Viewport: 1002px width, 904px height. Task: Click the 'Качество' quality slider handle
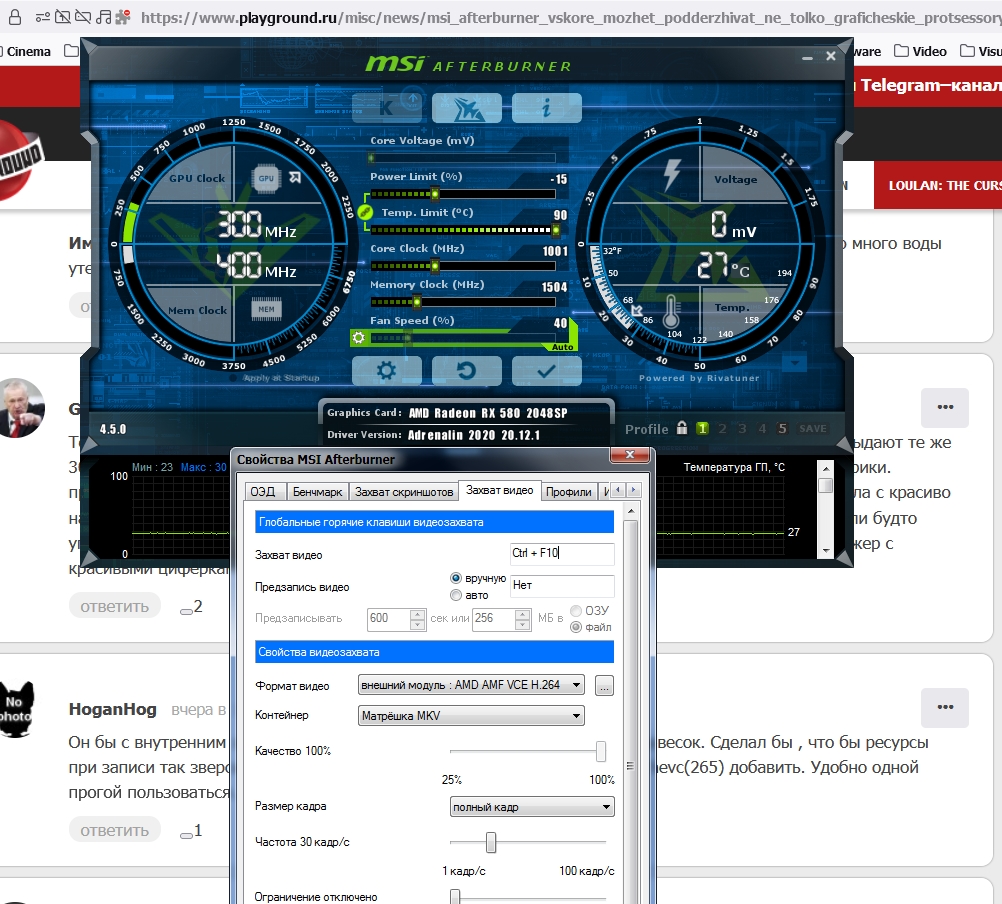tap(601, 751)
